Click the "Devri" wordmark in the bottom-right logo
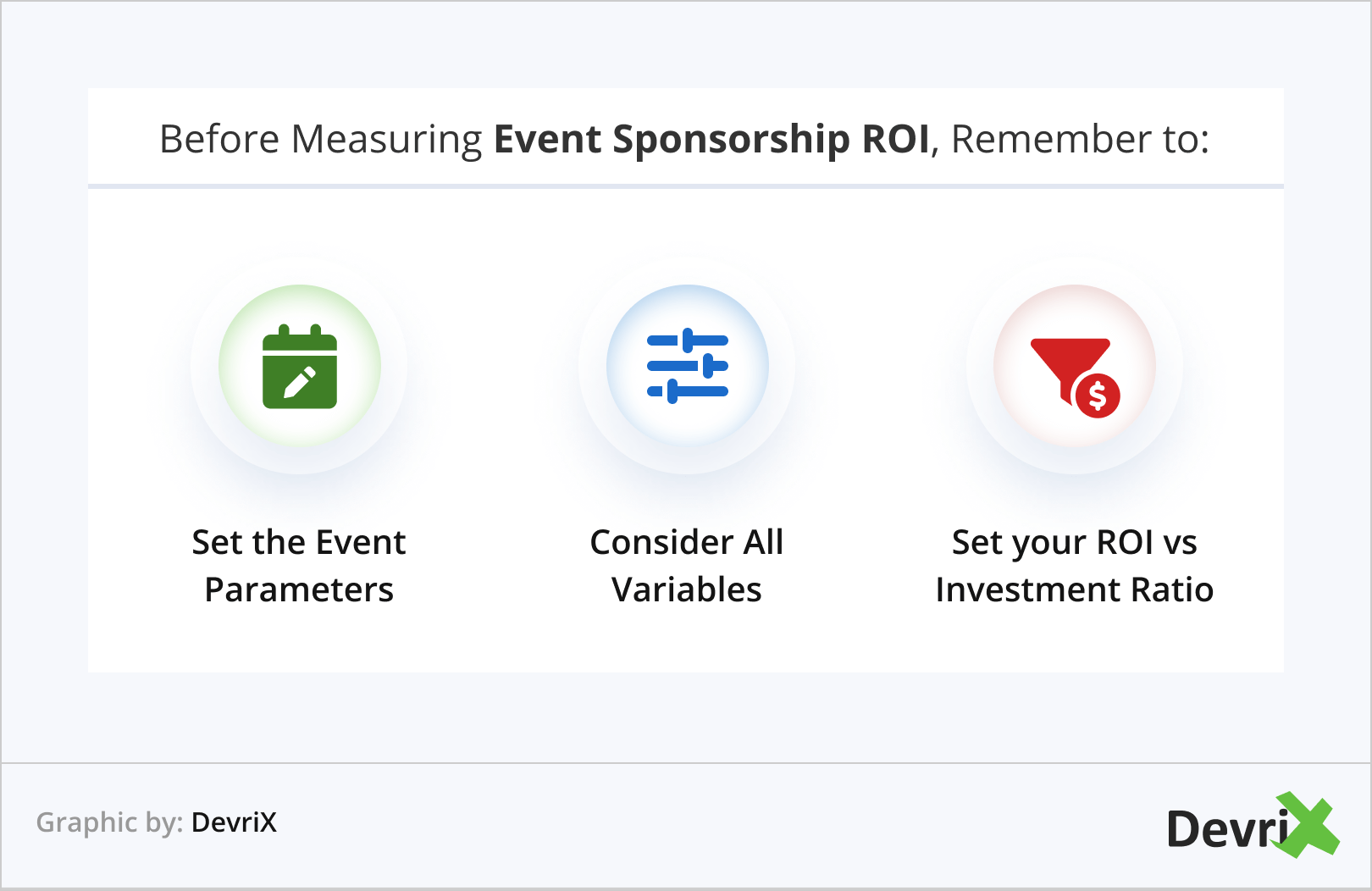This screenshot has height=891, width=1372. coord(1226,828)
